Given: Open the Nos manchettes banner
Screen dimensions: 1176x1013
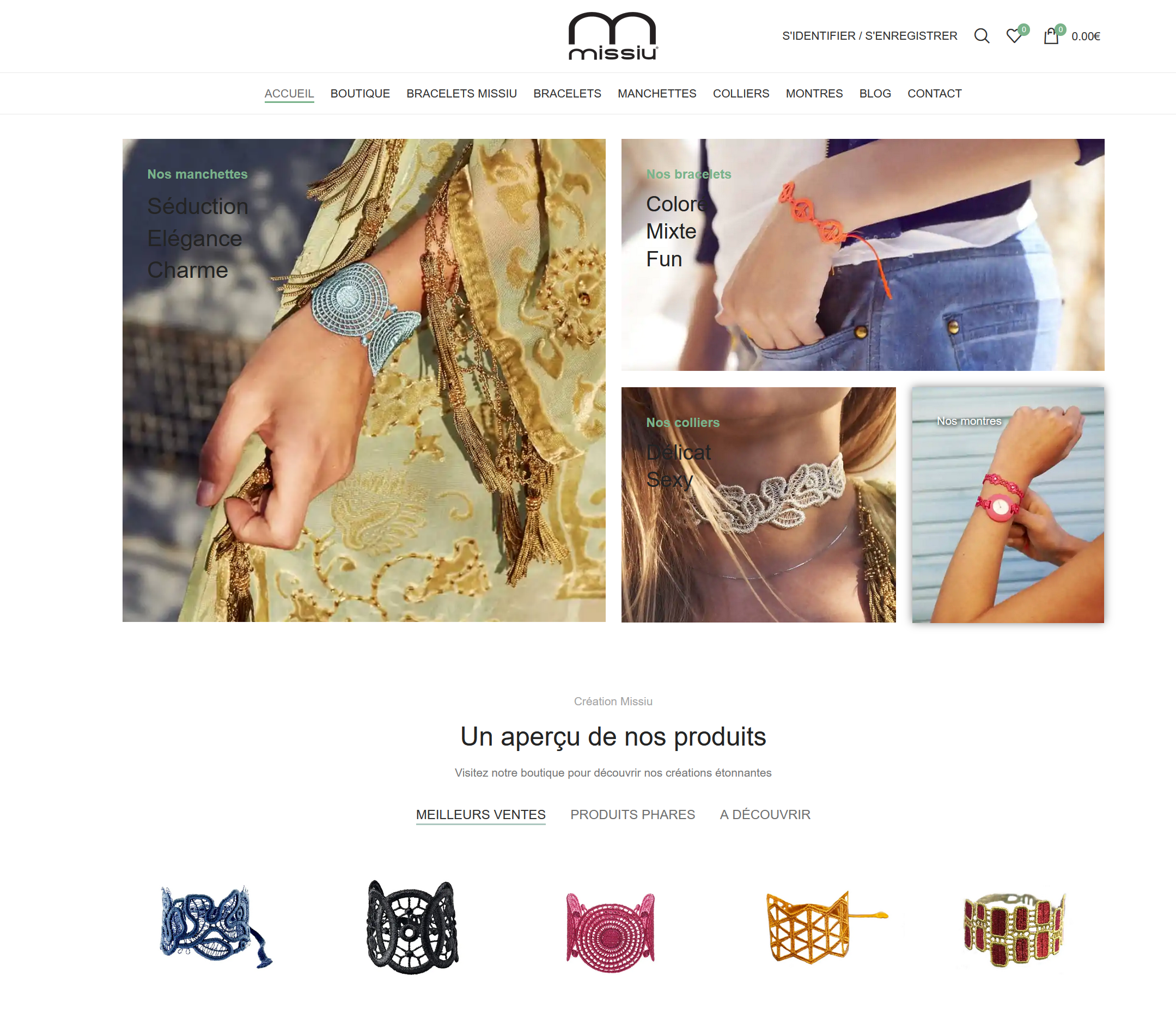Looking at the screenshot, I should (364, 380).
